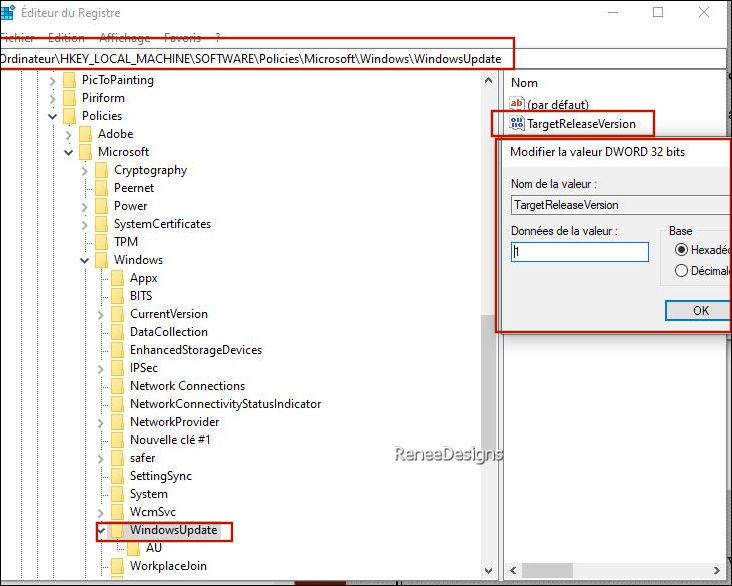Screen dimensions: 732x586
Task: Click the TPM folder icon
Action: point(101,242)
